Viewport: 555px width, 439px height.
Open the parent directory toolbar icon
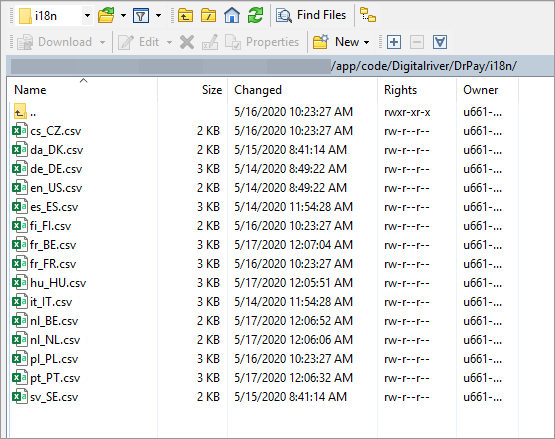click(x=185, y=16)
